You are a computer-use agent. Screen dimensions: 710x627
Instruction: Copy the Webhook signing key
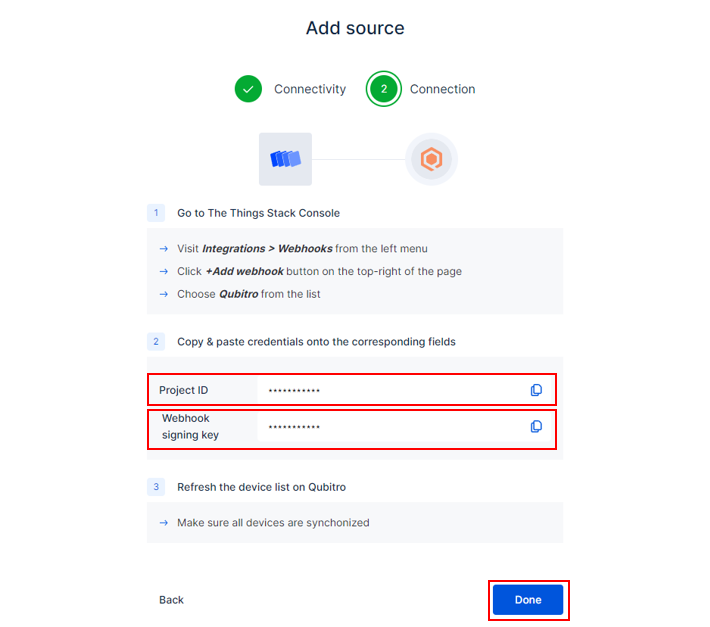point(536,426)
